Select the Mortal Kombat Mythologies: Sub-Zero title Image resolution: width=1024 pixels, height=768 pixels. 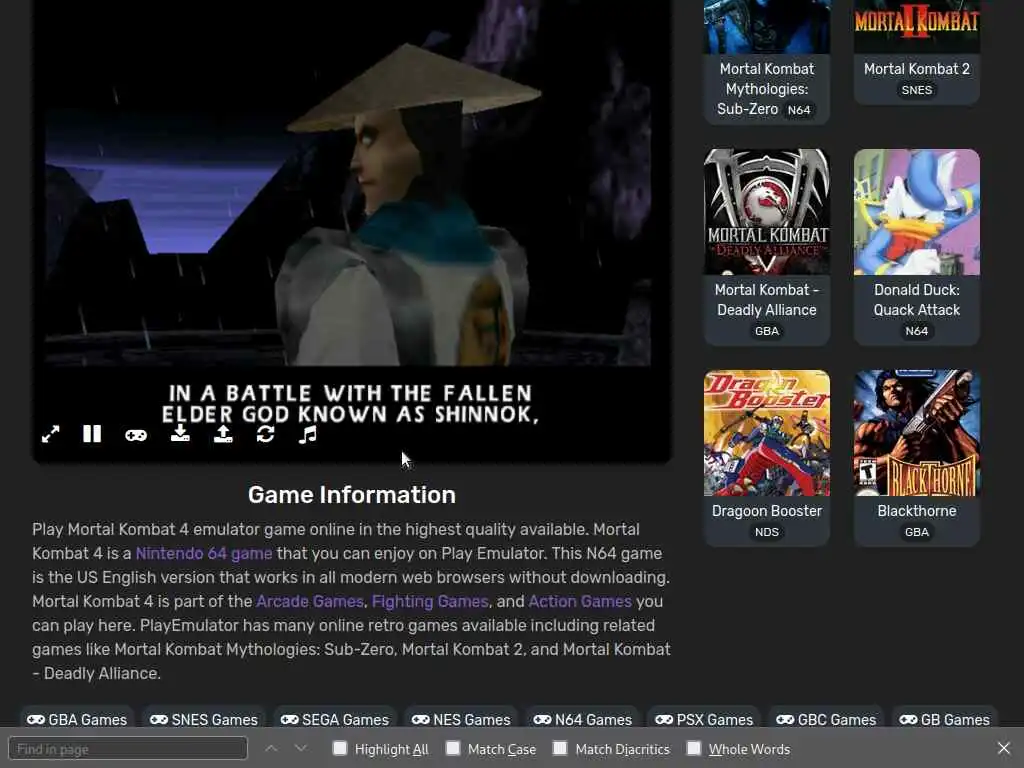(767, 89)
